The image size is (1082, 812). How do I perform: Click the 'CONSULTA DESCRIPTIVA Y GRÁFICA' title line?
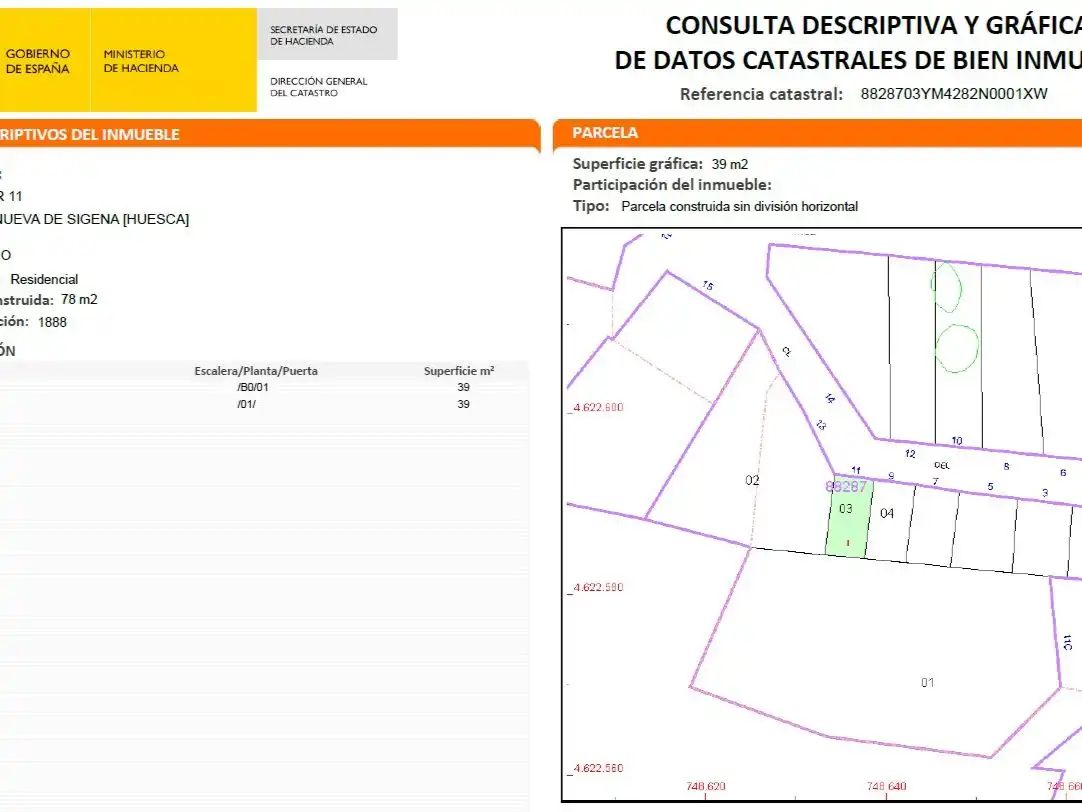tap(873, 26)
